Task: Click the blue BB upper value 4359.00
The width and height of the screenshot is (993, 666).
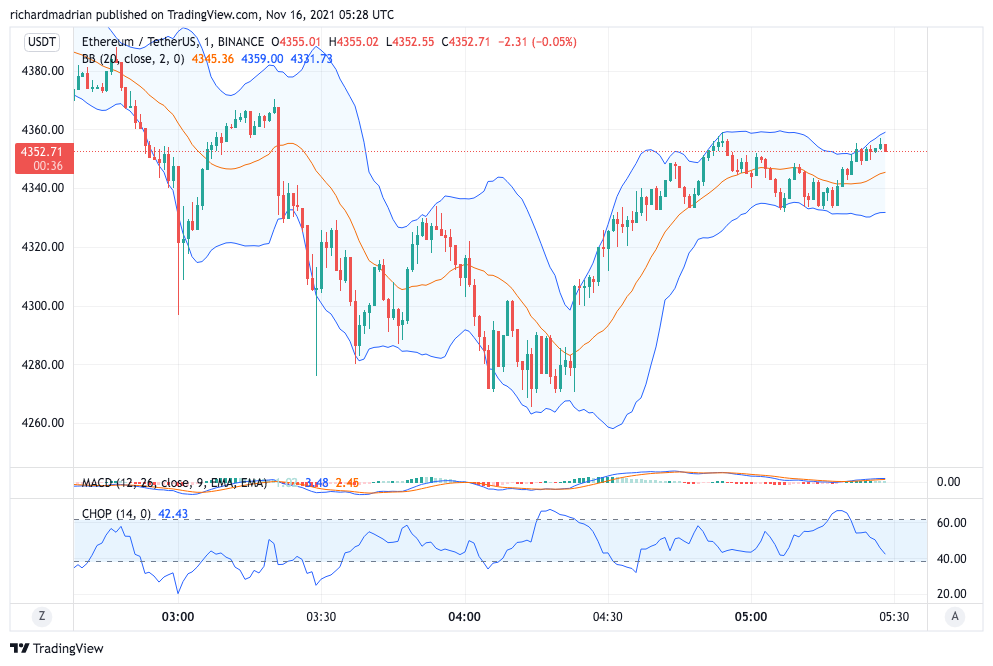Action: click(262, 59)
